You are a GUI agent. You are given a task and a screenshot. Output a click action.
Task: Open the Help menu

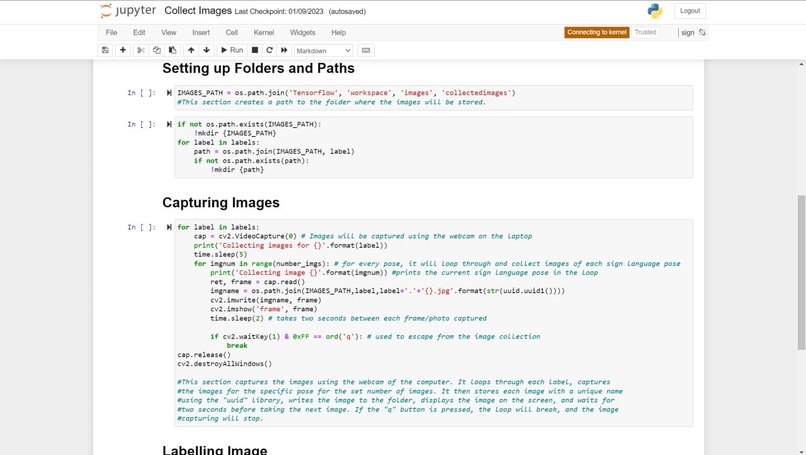point(338,32)
